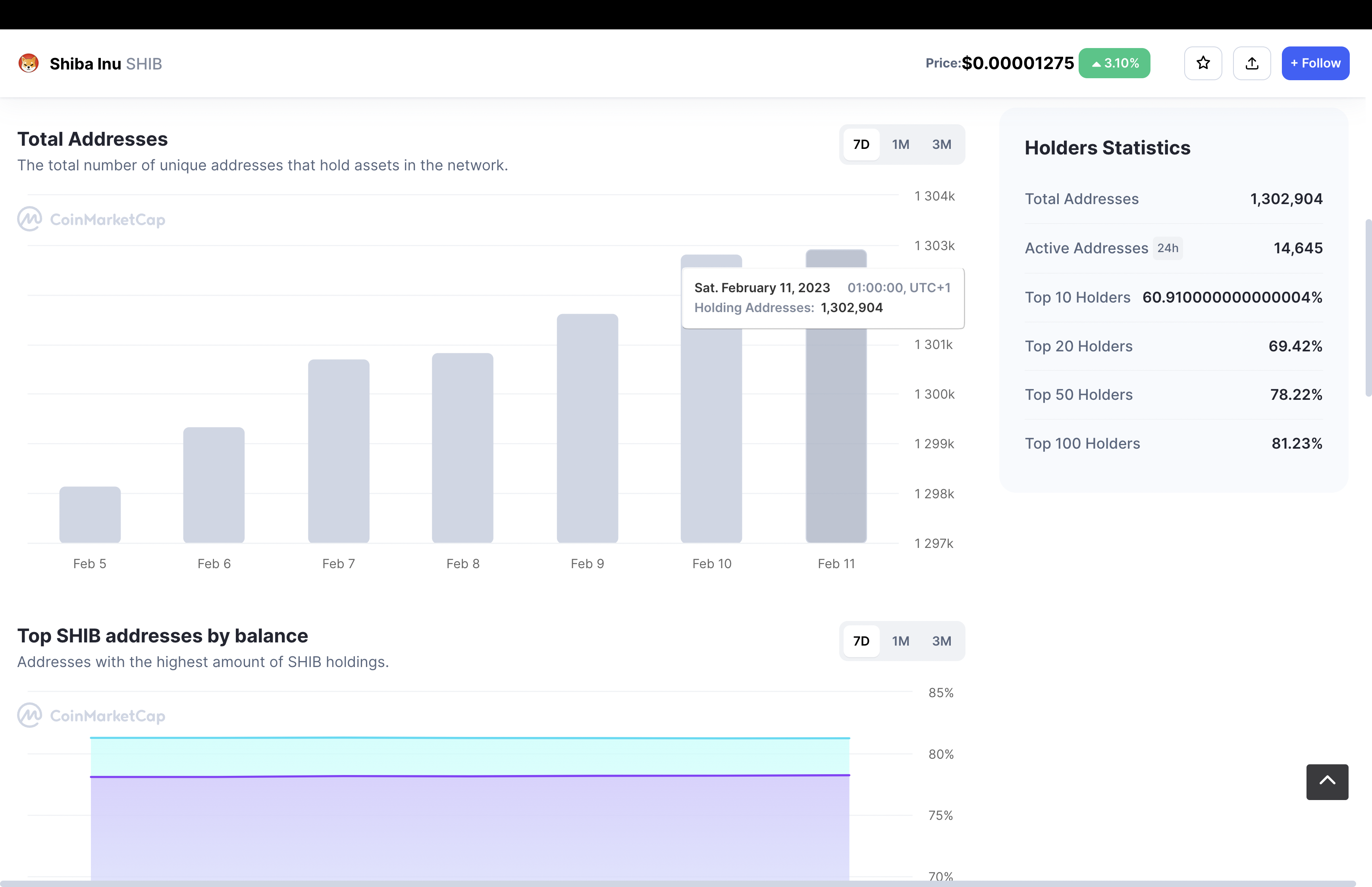Click CoinMarketCap logo in Total Addresses chart
This screenshot has width=1372, height=887.
(91, 220)
